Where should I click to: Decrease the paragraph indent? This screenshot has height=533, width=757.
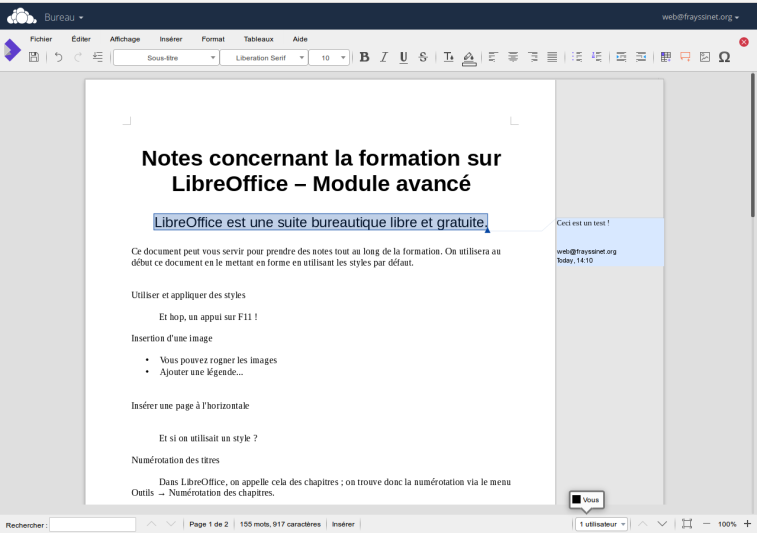(641, 57)
